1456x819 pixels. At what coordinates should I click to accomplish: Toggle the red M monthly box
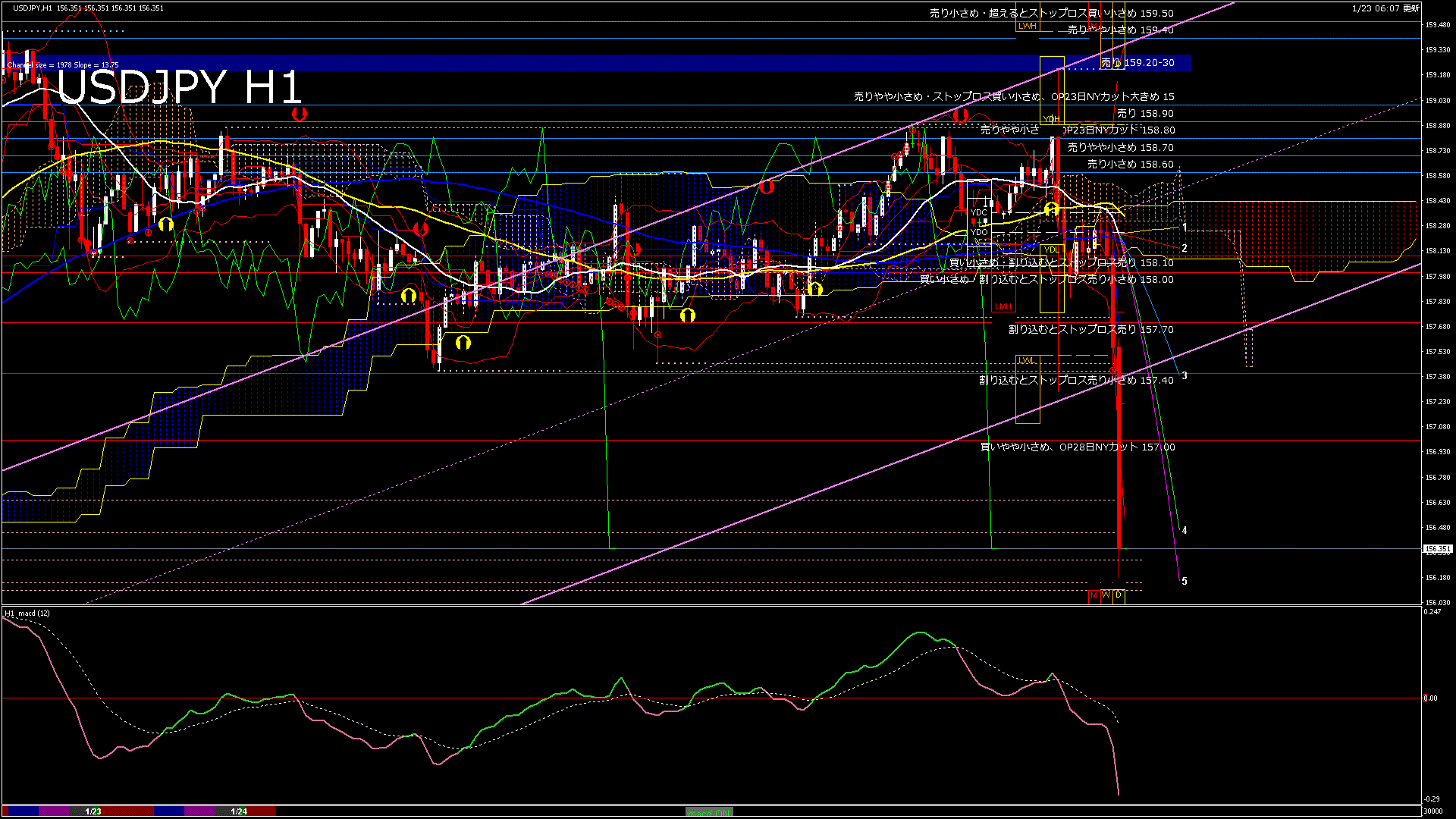pyautogui.click(x=1094, y=596)
